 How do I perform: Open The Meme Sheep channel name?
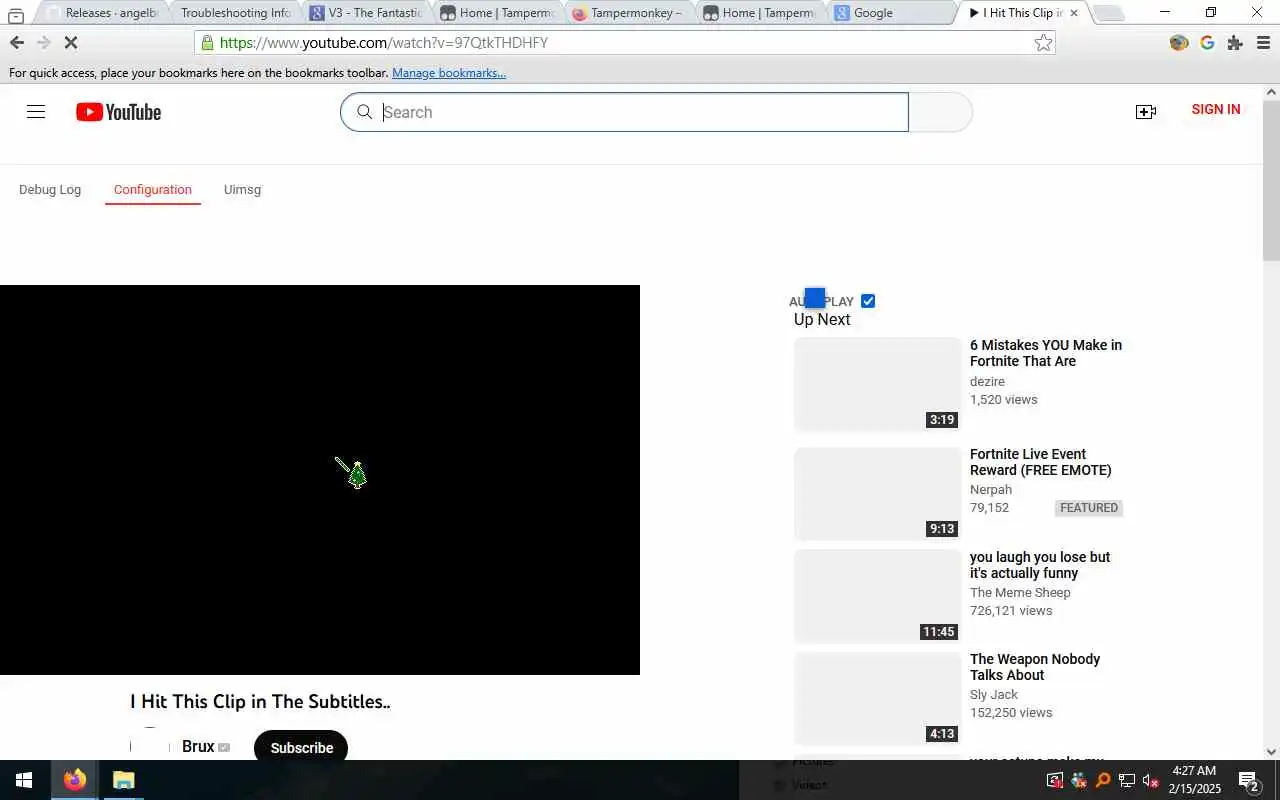tap(1020, 593)
